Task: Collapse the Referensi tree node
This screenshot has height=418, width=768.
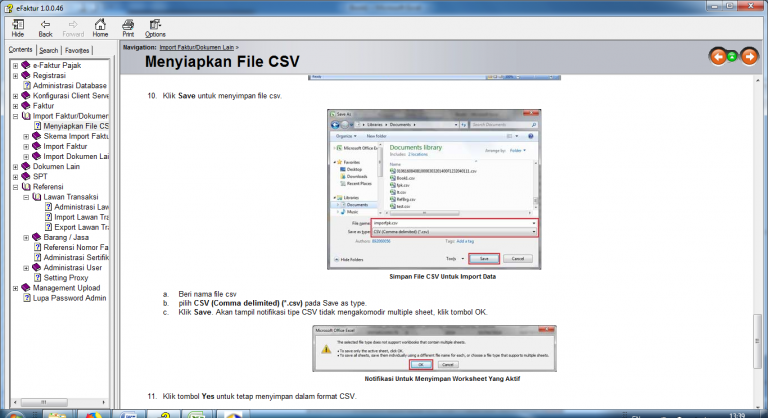Action: [x=15, y=187]
